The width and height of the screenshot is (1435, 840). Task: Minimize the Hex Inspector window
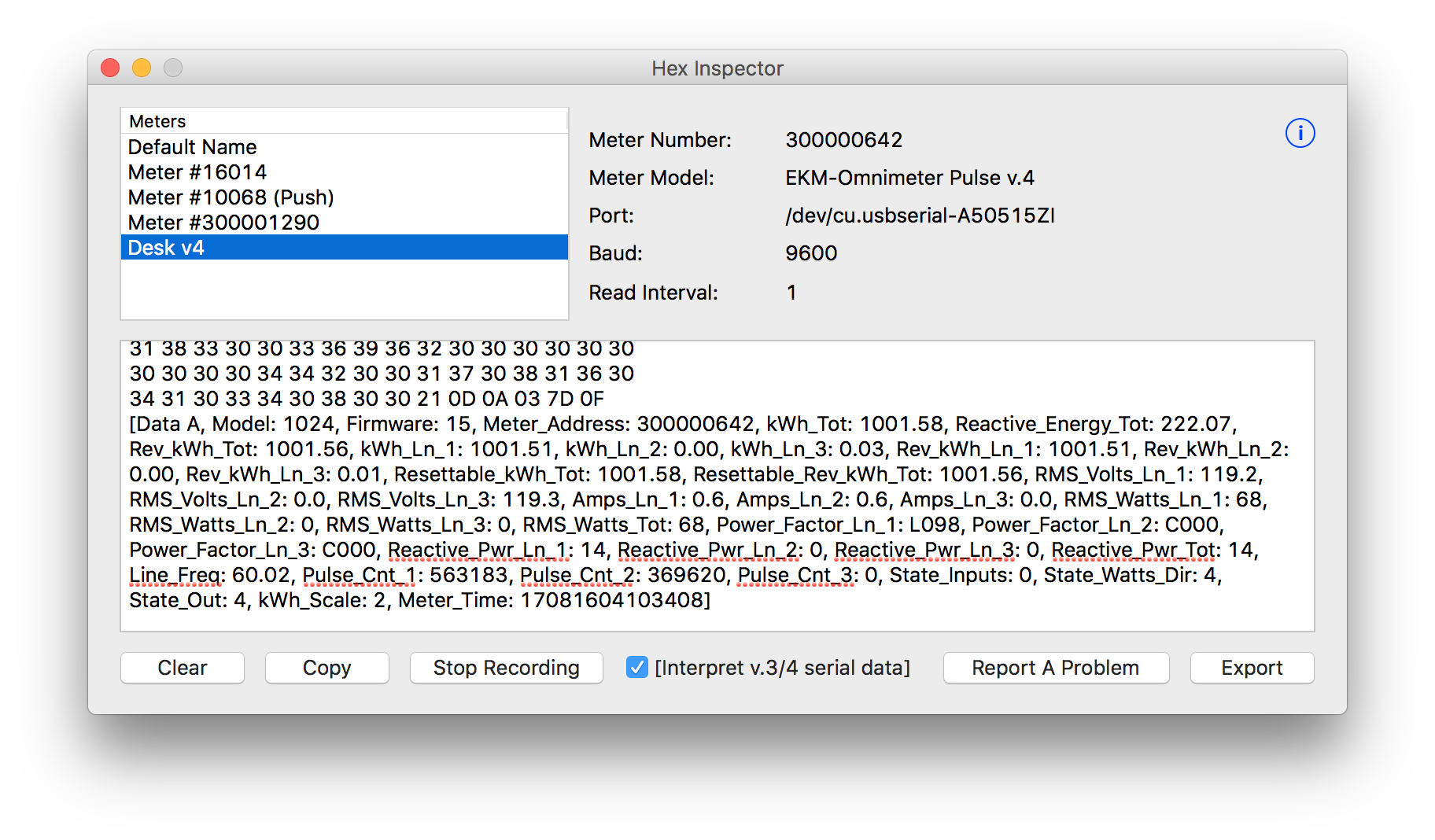142,68
